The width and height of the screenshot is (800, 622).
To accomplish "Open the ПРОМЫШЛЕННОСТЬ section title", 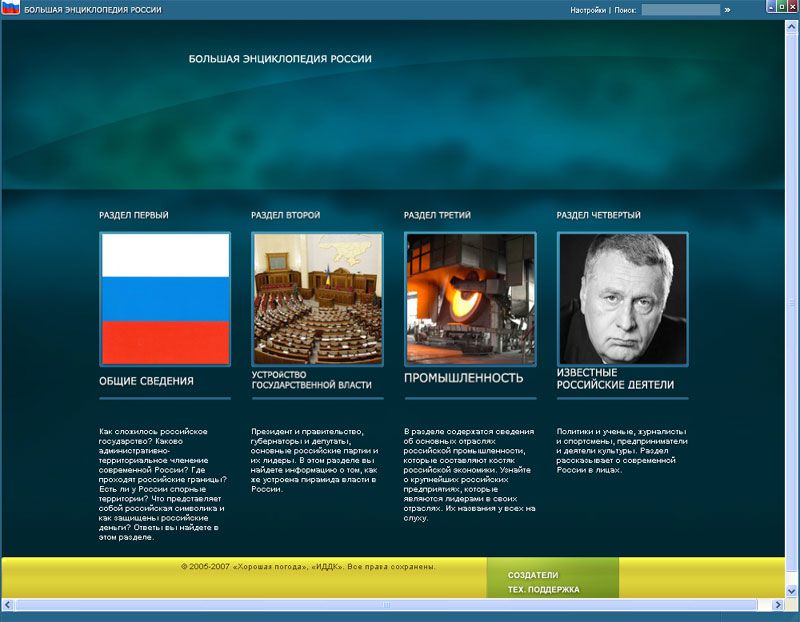I will pyautogui.click(x=463, y=378).
